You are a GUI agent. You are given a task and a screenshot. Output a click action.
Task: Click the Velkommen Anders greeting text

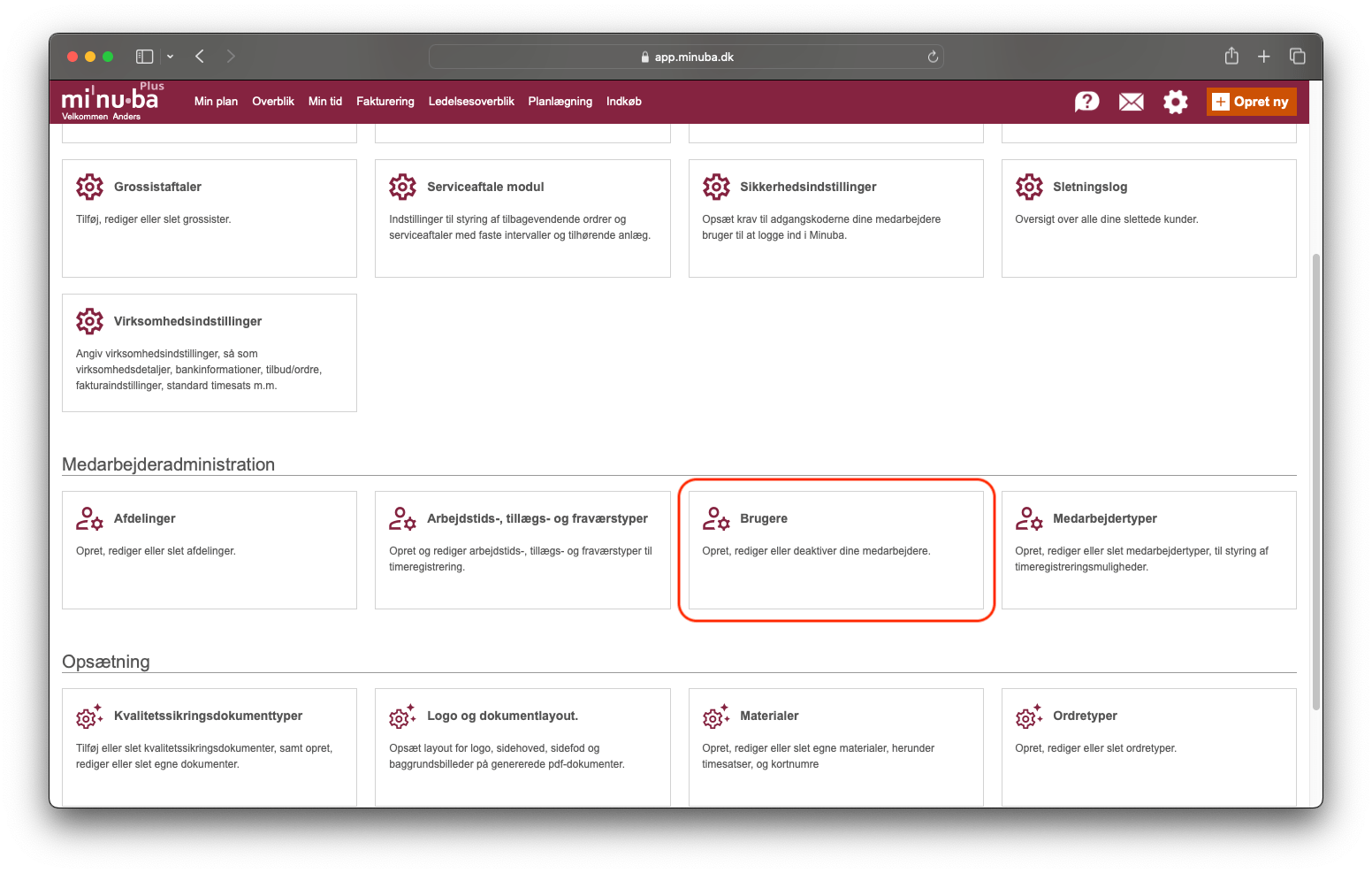101,117
